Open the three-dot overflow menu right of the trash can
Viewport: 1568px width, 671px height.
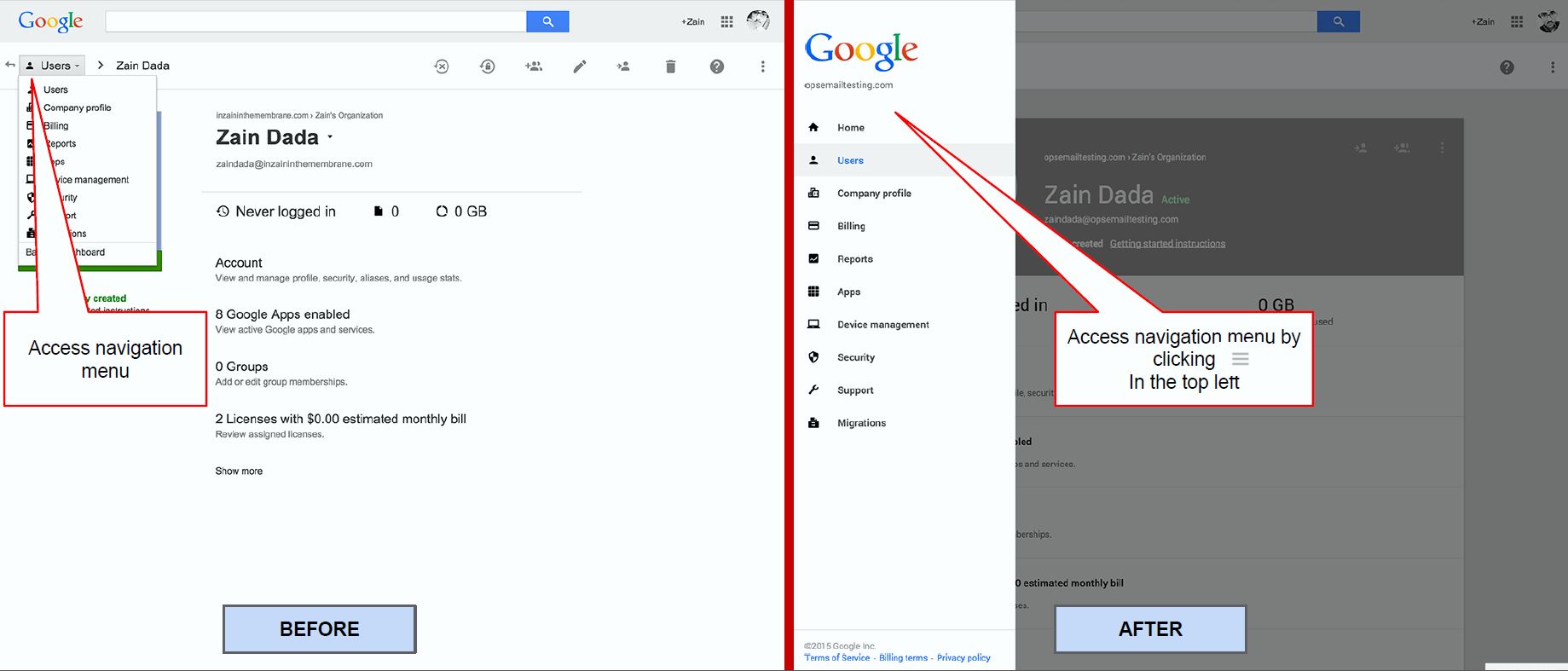[762, 67]
